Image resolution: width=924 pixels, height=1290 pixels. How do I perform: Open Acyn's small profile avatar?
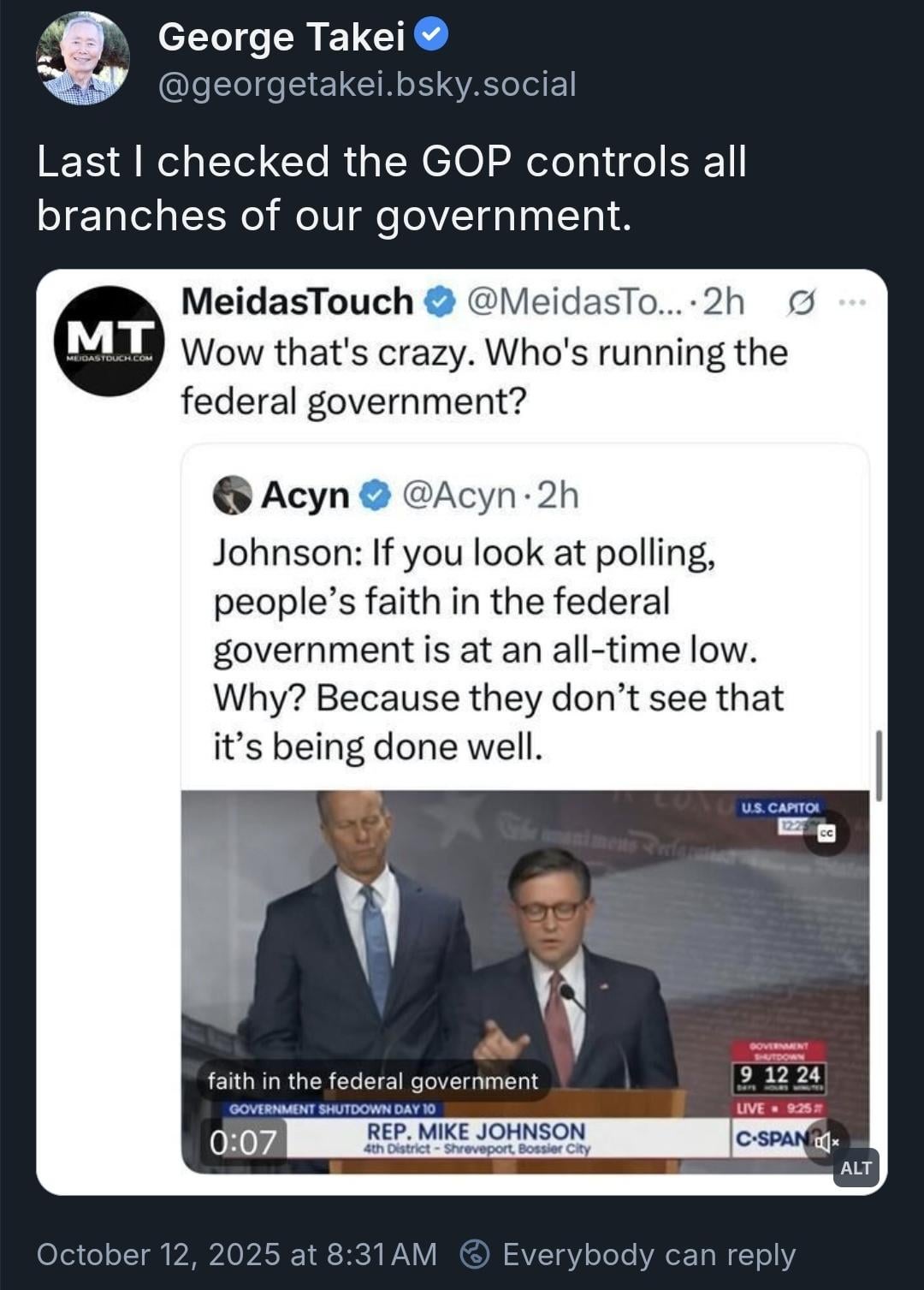pyautogui.click(x=232, y=495)
